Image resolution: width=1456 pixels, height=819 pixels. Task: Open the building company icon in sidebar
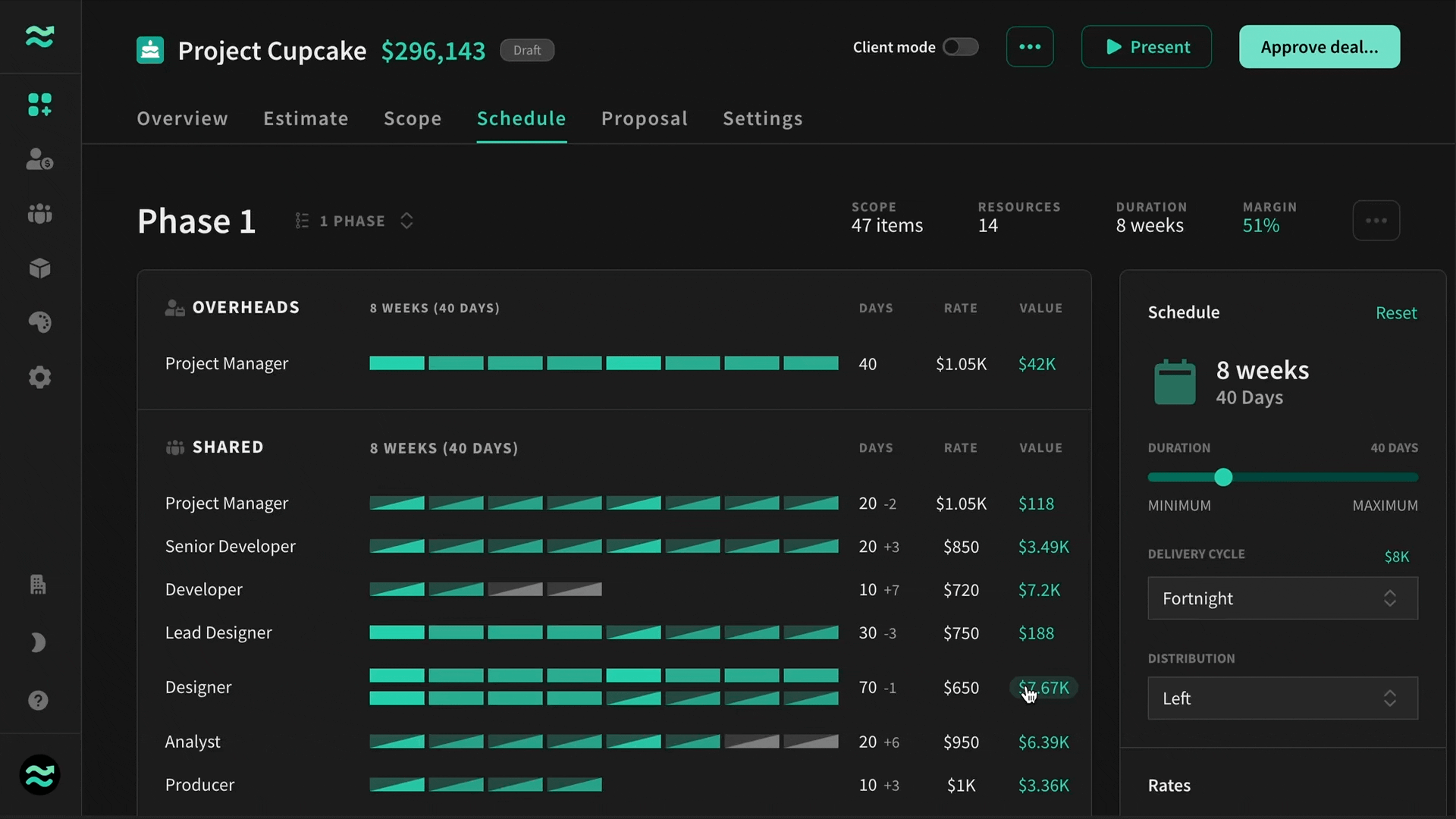click(38, 585)
